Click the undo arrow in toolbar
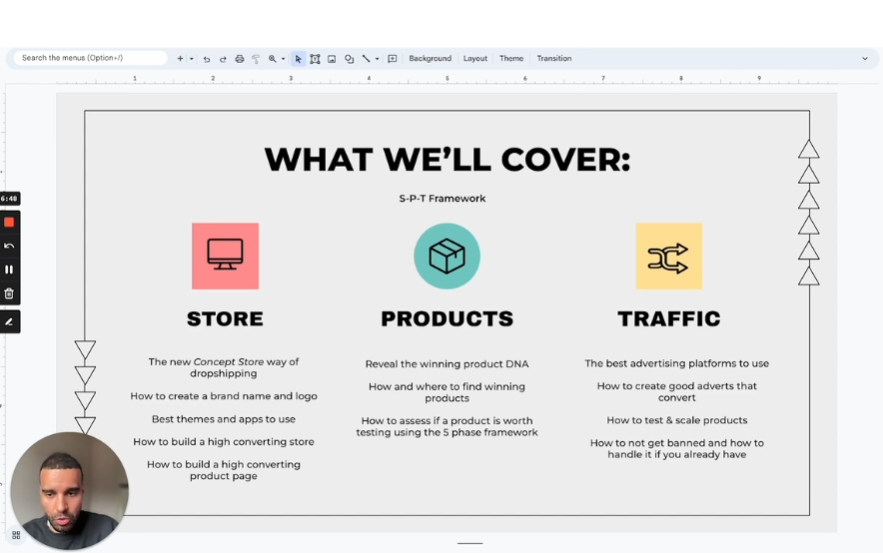The height and width of the screenshot is (553, 883). tap(207, 59)
